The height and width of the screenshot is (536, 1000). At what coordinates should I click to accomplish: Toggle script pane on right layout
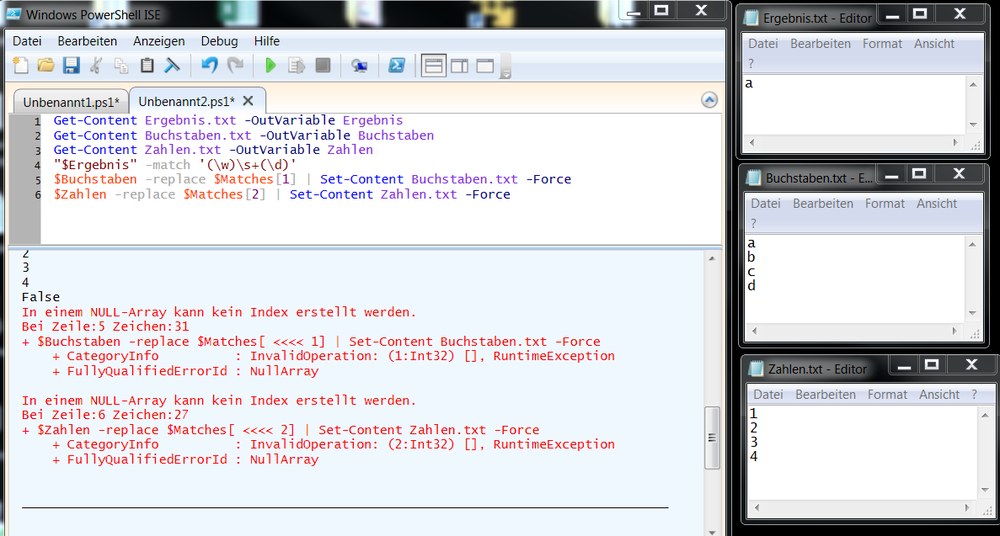[459, 66]
